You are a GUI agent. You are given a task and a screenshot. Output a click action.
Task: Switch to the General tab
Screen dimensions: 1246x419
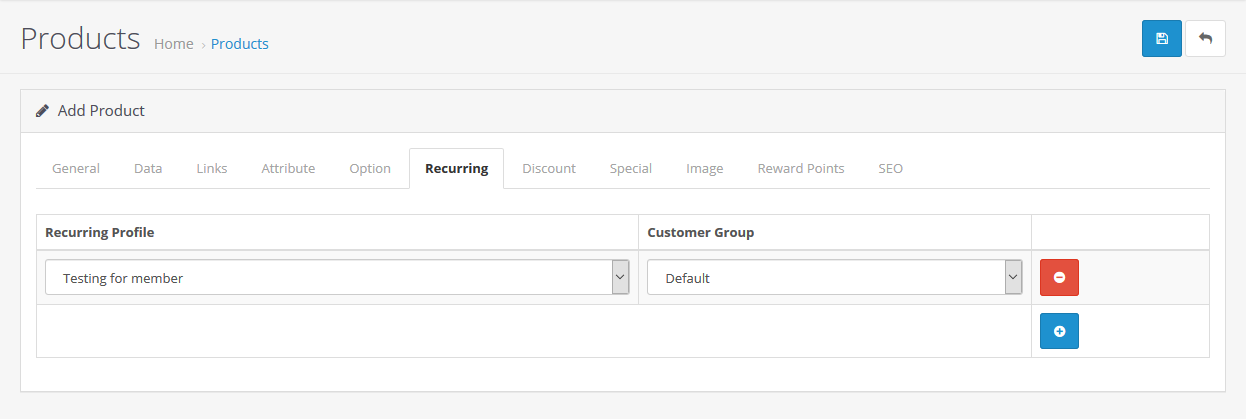click(x=76, y=168)
